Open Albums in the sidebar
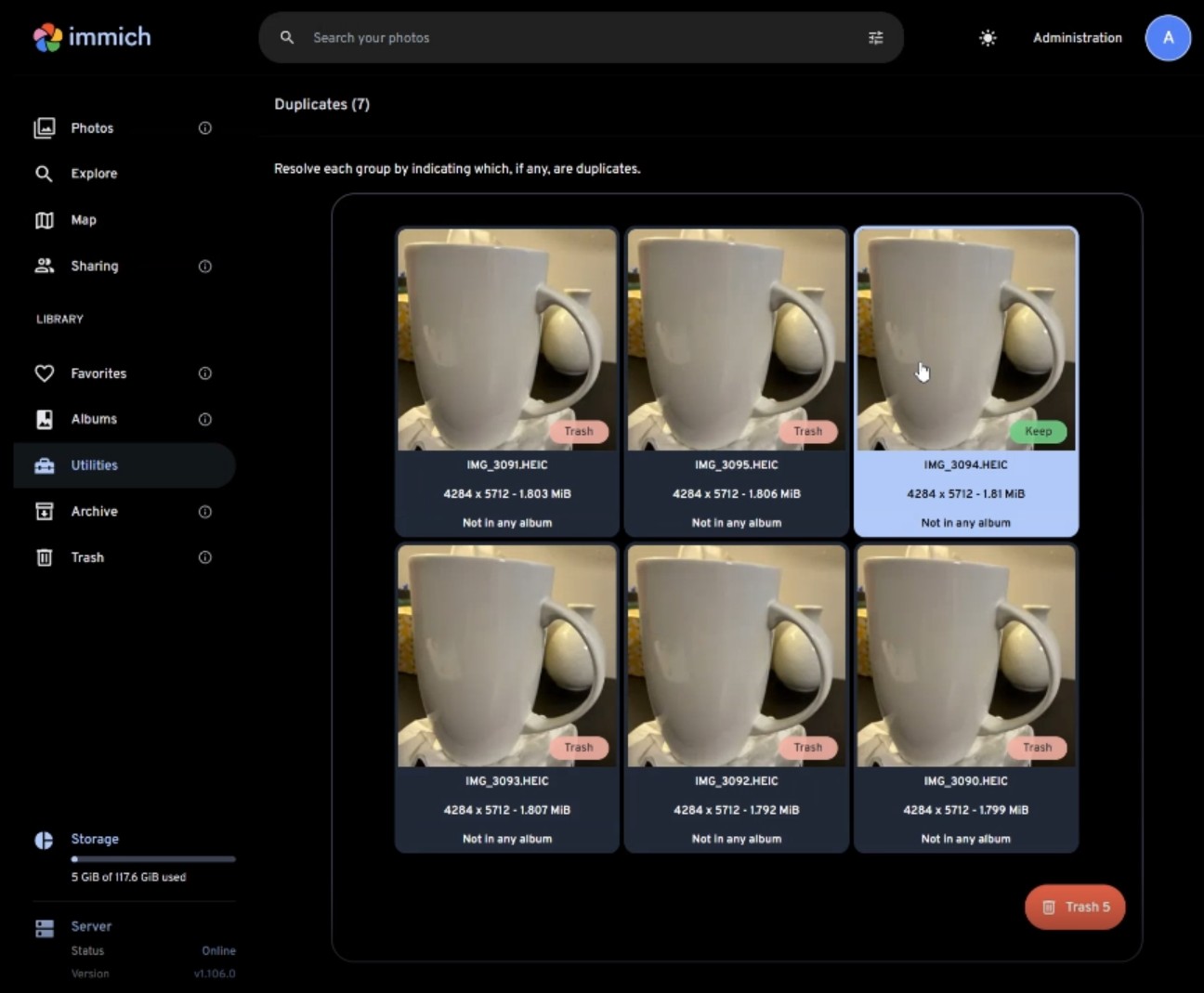This screenshot has width=1204, height=993. 124,419
